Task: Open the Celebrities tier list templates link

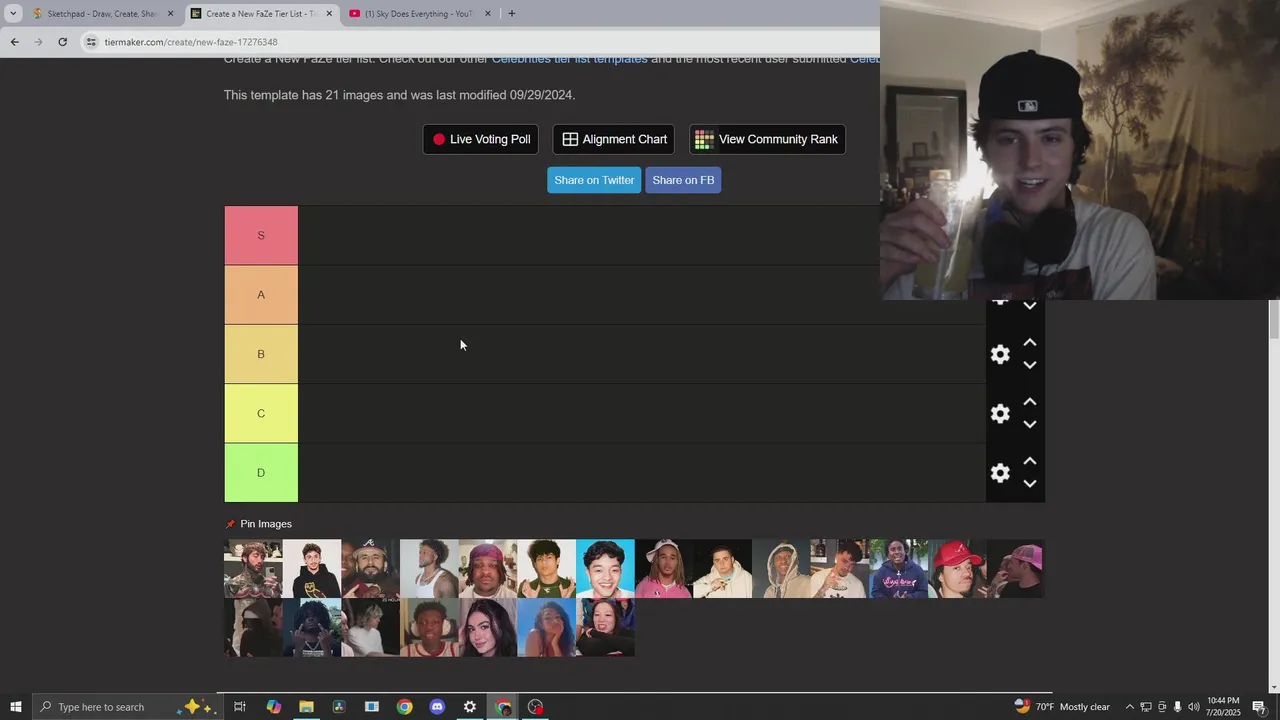Action: coord(569,59)
